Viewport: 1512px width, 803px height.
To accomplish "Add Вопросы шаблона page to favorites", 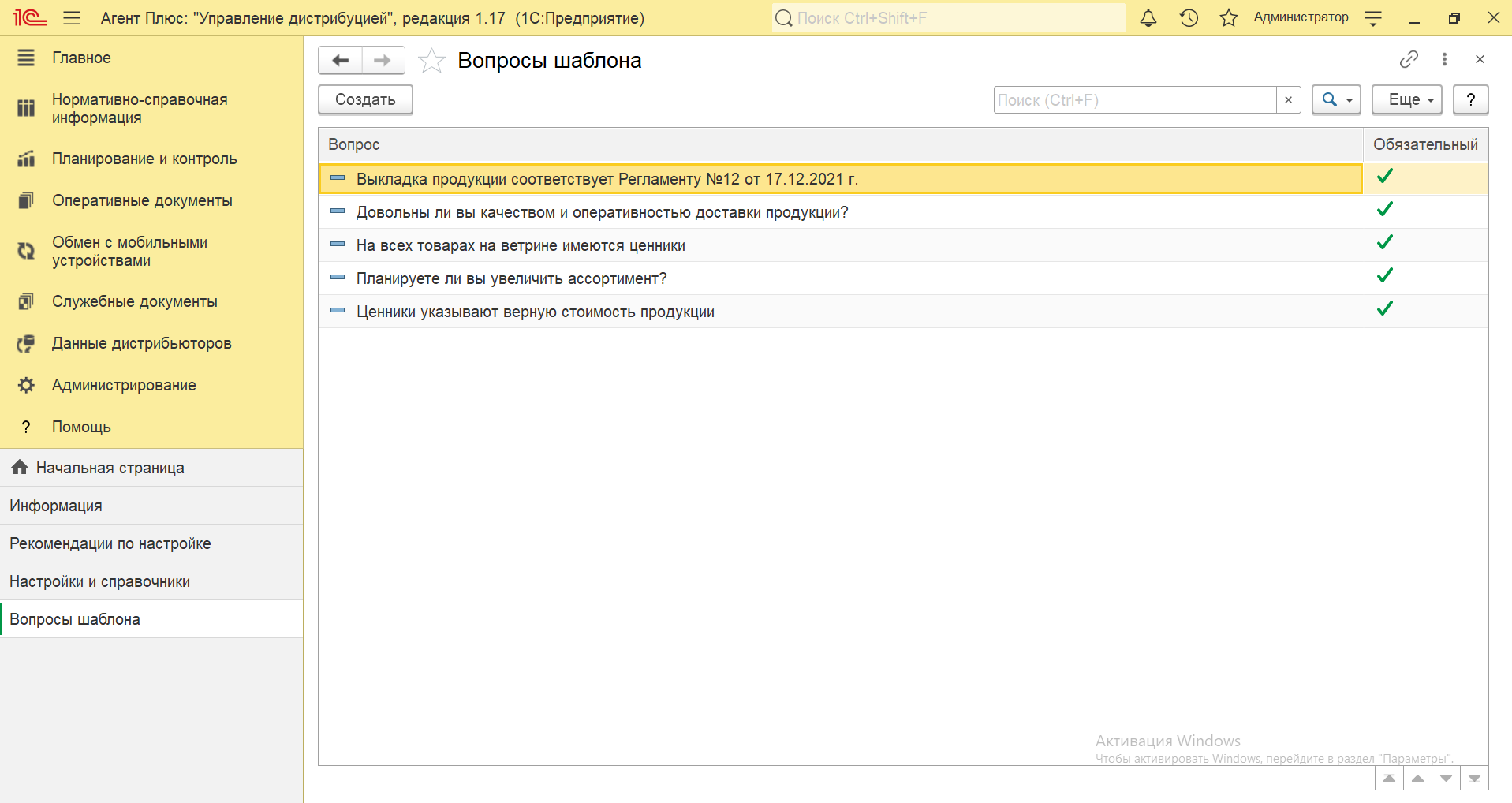I will coord(431,61).
